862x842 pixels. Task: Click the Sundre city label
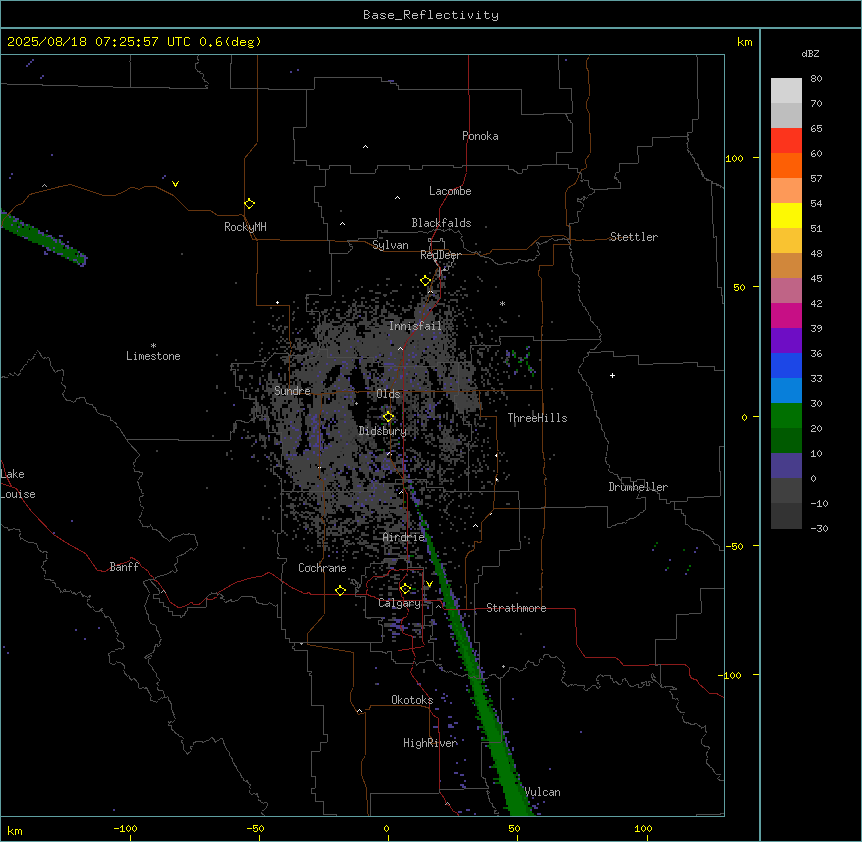(292, 391)
